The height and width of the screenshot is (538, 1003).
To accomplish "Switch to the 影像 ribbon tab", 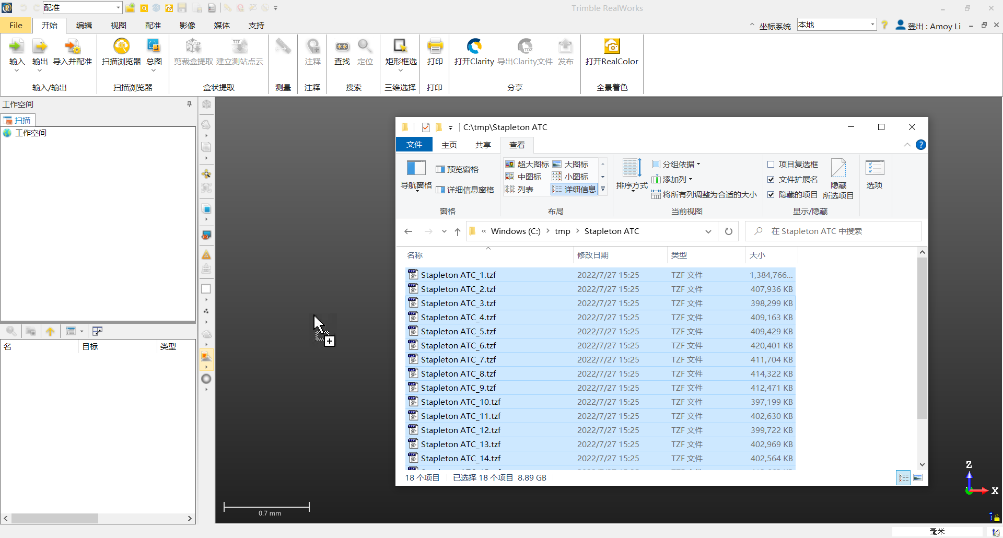I will (x=187, y=25).
